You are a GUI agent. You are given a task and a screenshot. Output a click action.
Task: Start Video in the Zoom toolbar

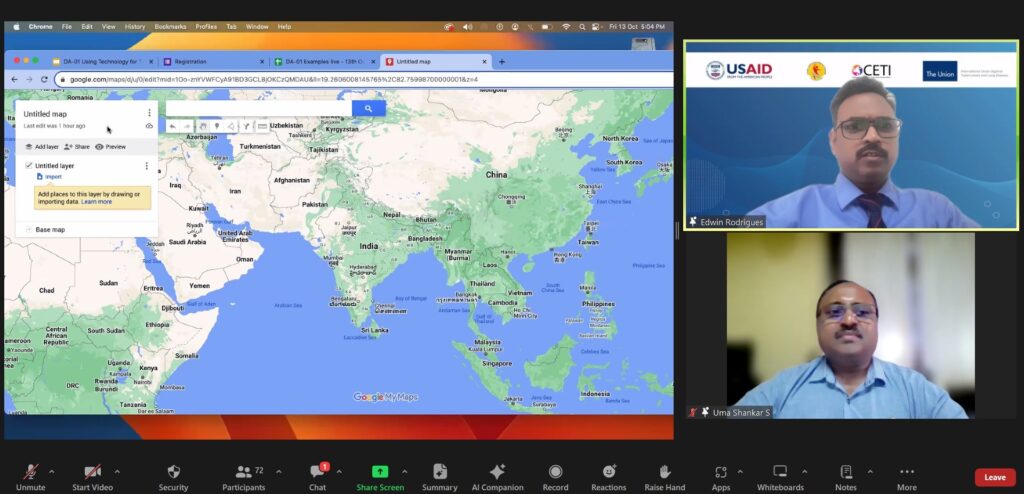[x=92, y=476]
